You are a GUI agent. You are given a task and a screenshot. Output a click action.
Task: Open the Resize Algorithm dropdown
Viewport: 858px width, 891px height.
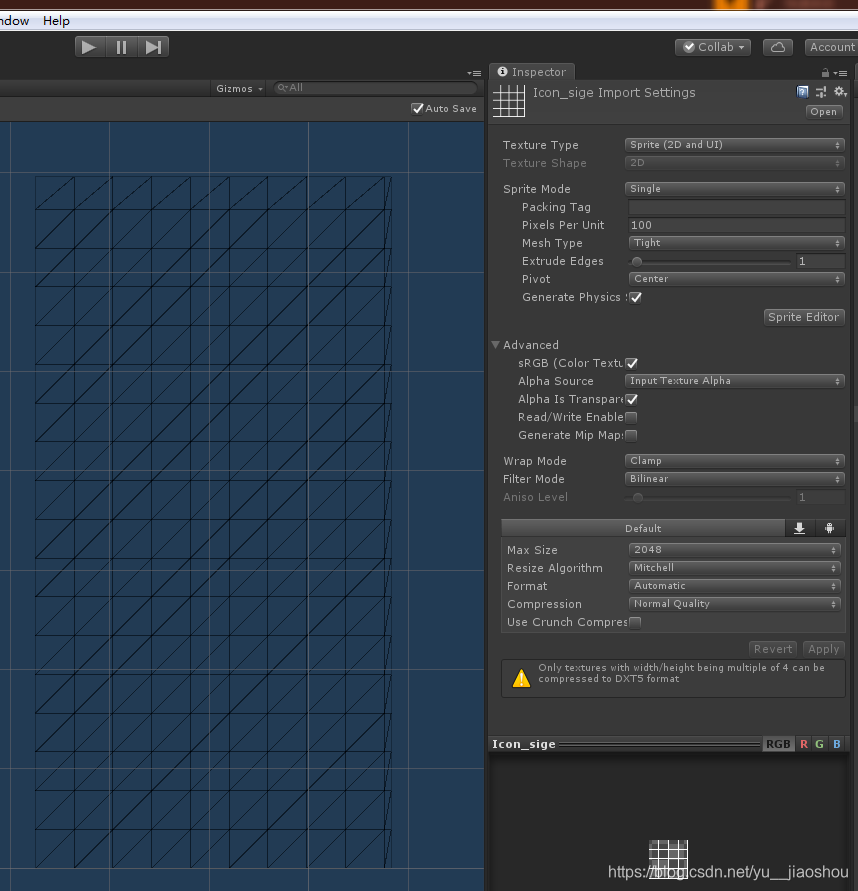pos(735,568)
